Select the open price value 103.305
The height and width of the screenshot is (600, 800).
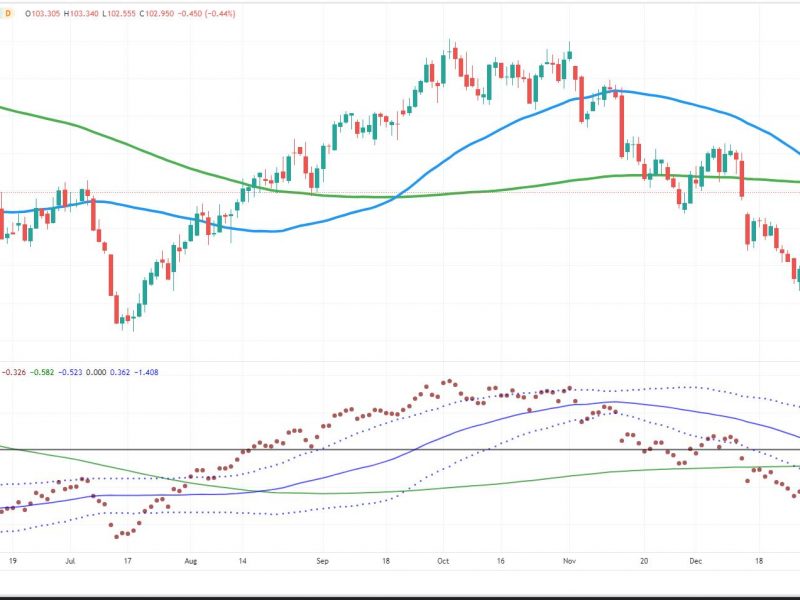coord(46,14)
